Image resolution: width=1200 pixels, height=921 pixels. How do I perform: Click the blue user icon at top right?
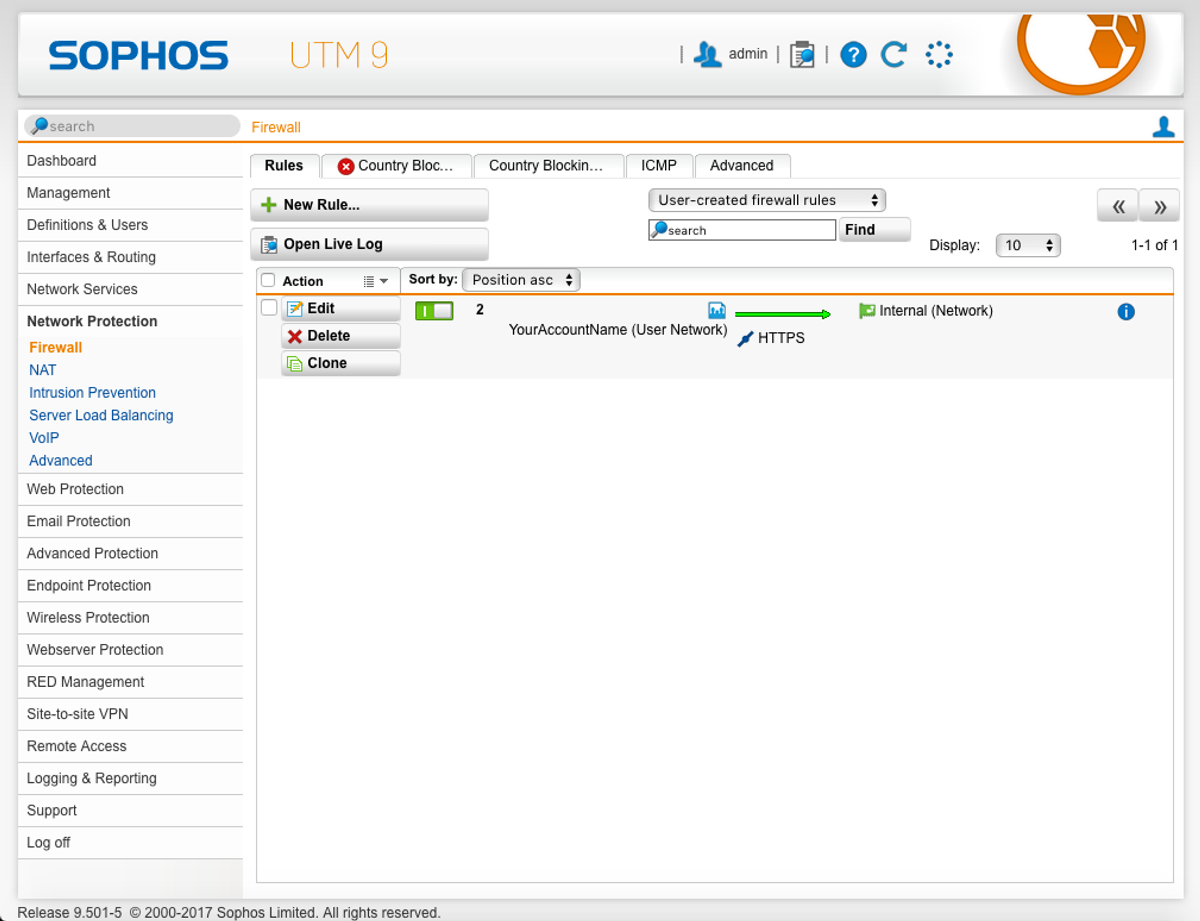(x=1163, y=127)
